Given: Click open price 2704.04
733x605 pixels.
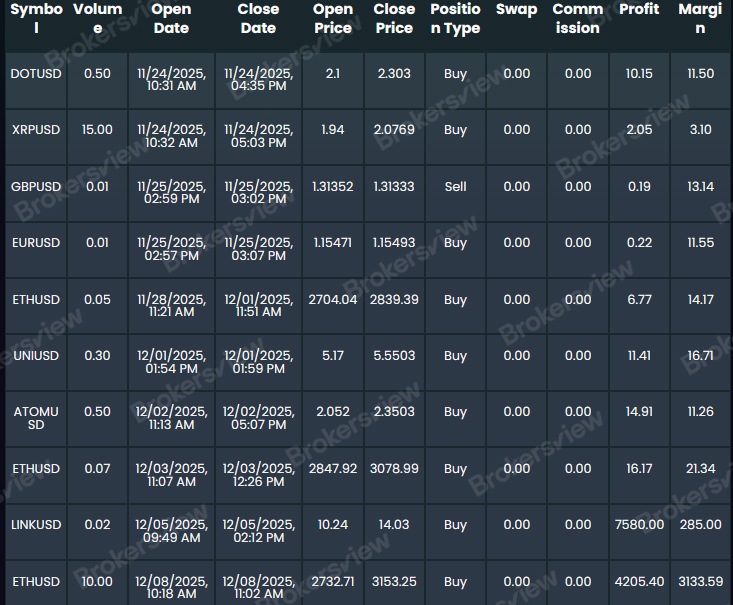Looking at the screenshot, I should [332, 300].
